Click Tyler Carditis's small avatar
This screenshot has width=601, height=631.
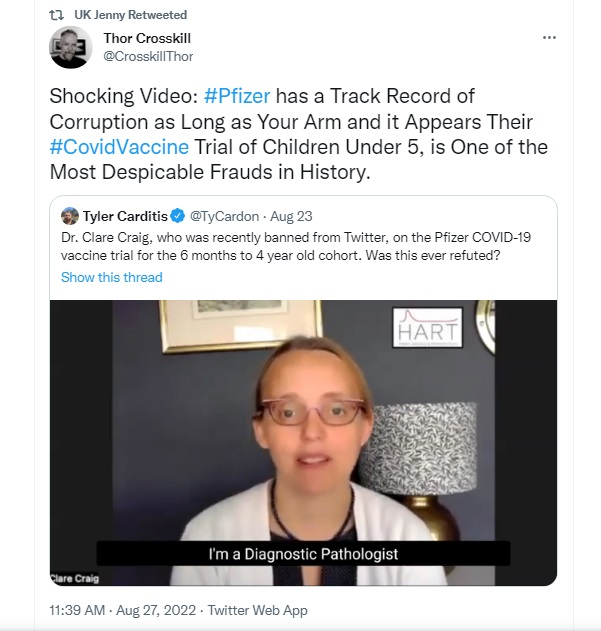click(70, 216)
